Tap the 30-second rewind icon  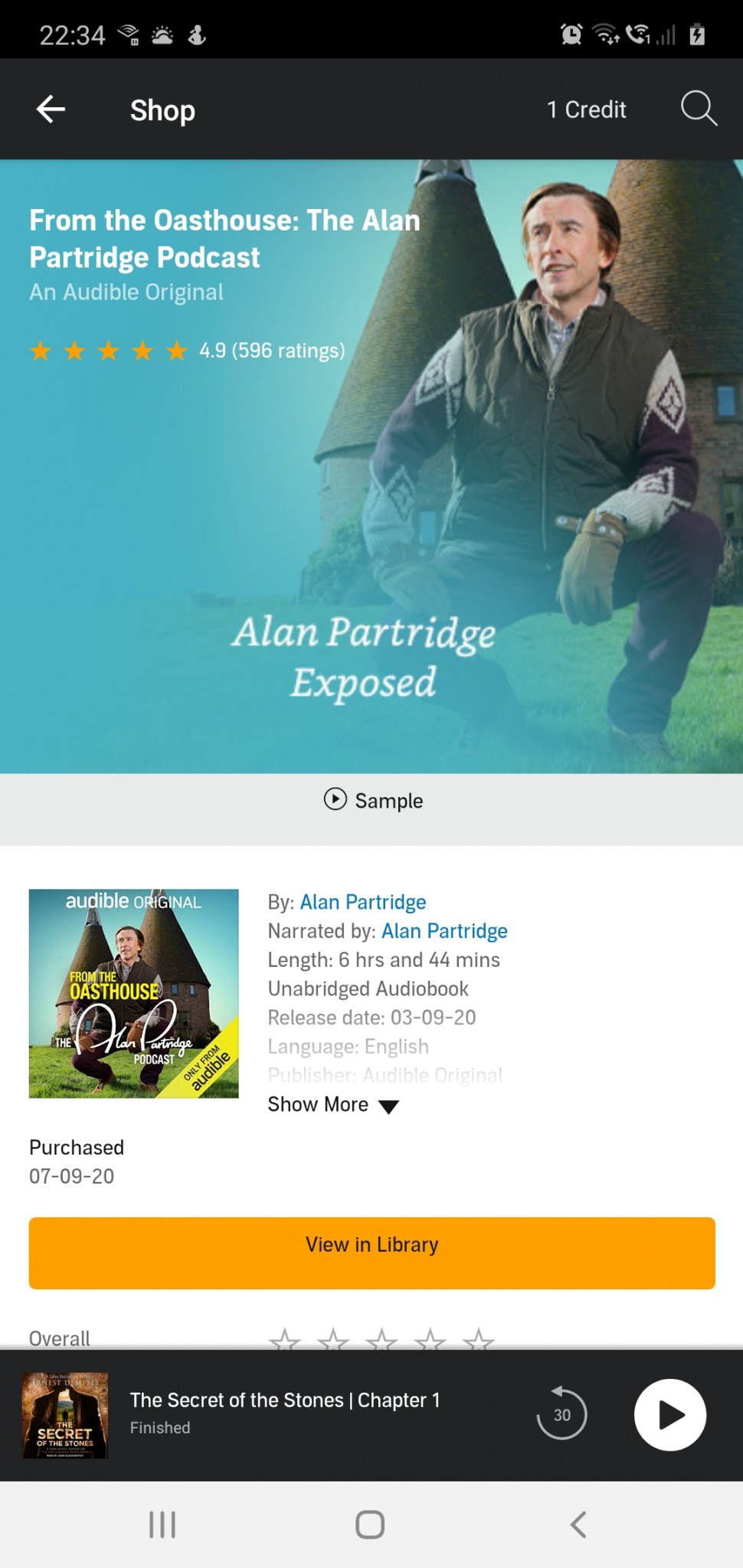(561, 1413)
